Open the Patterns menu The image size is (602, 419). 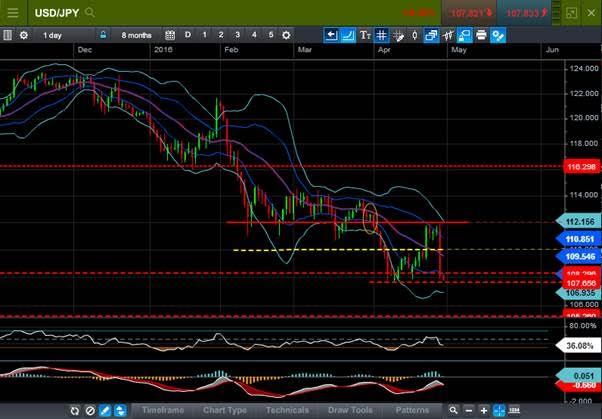tap(412, 410)
